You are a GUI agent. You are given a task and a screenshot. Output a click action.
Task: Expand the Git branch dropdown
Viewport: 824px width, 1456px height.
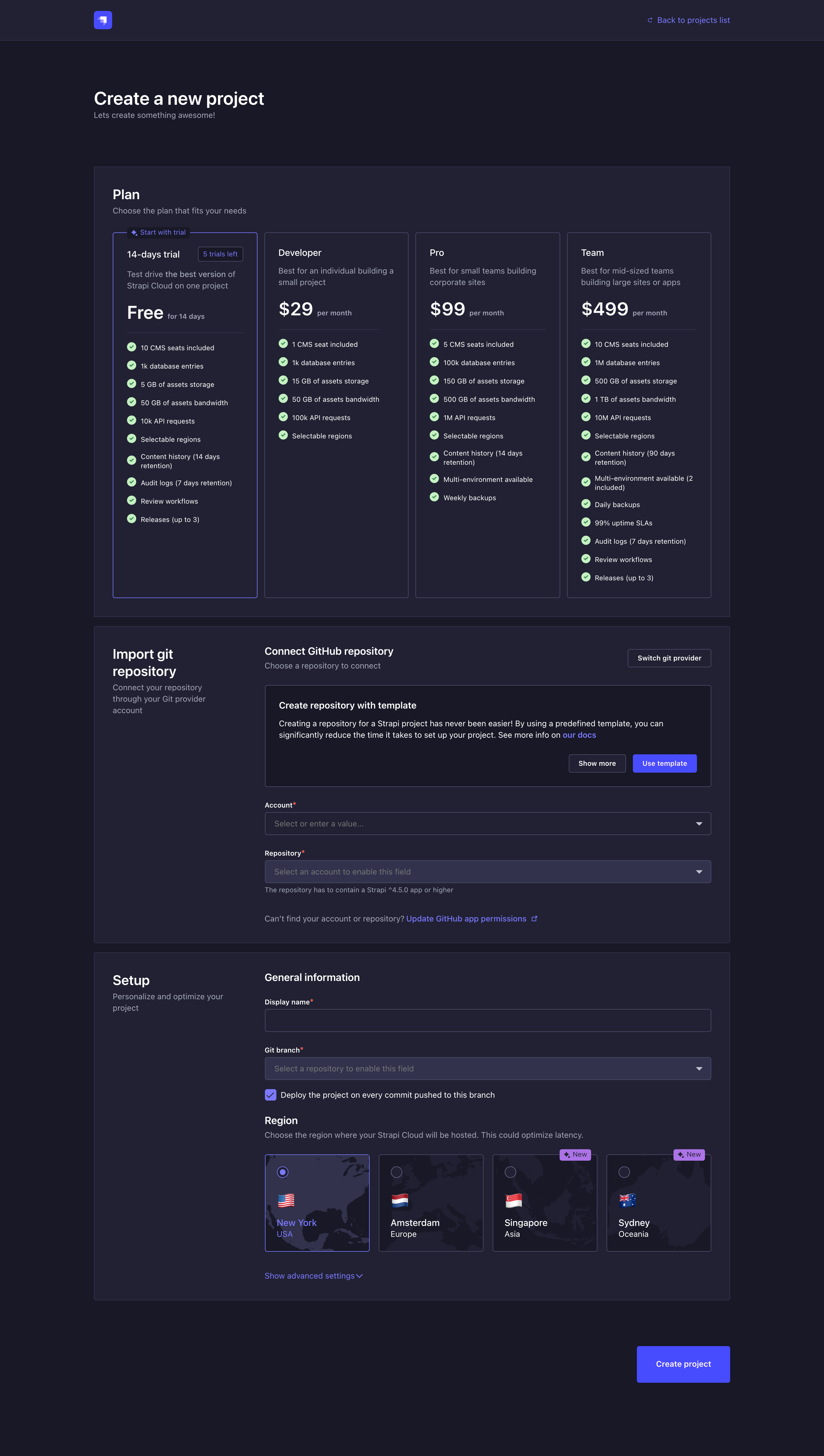(x=487, y=1068)
